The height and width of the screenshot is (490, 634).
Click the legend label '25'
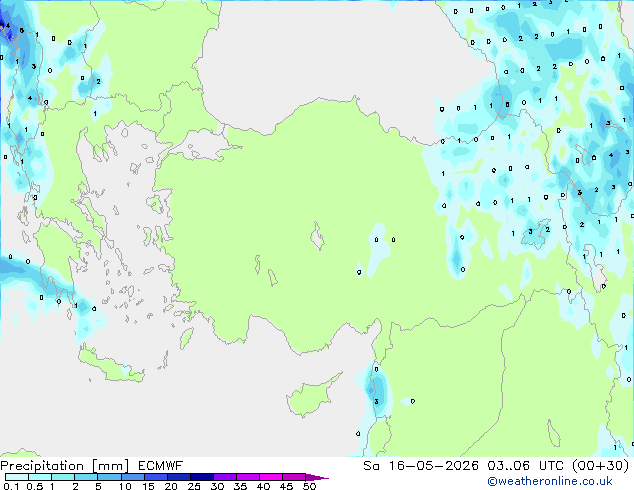tap(194, 486)
